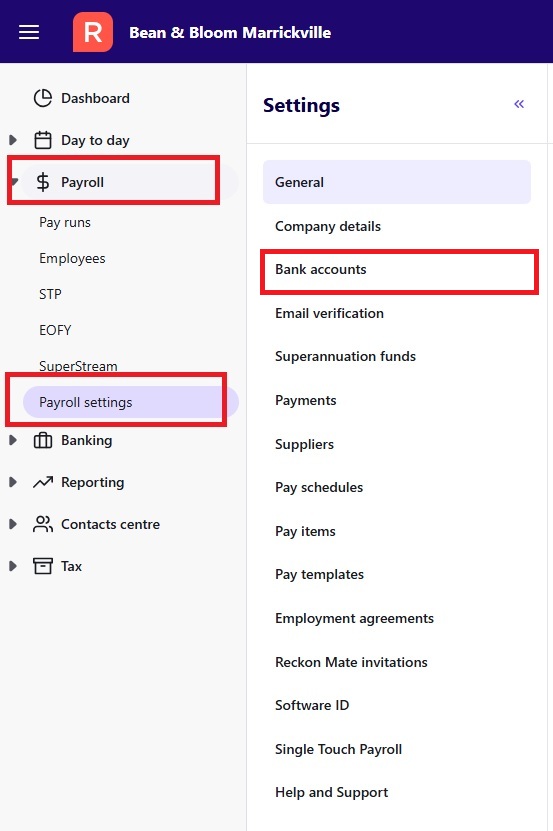The height and width of the screenshot is (831, 553).
Task: Open the hamburger menu icon
Action: (29, 32)
